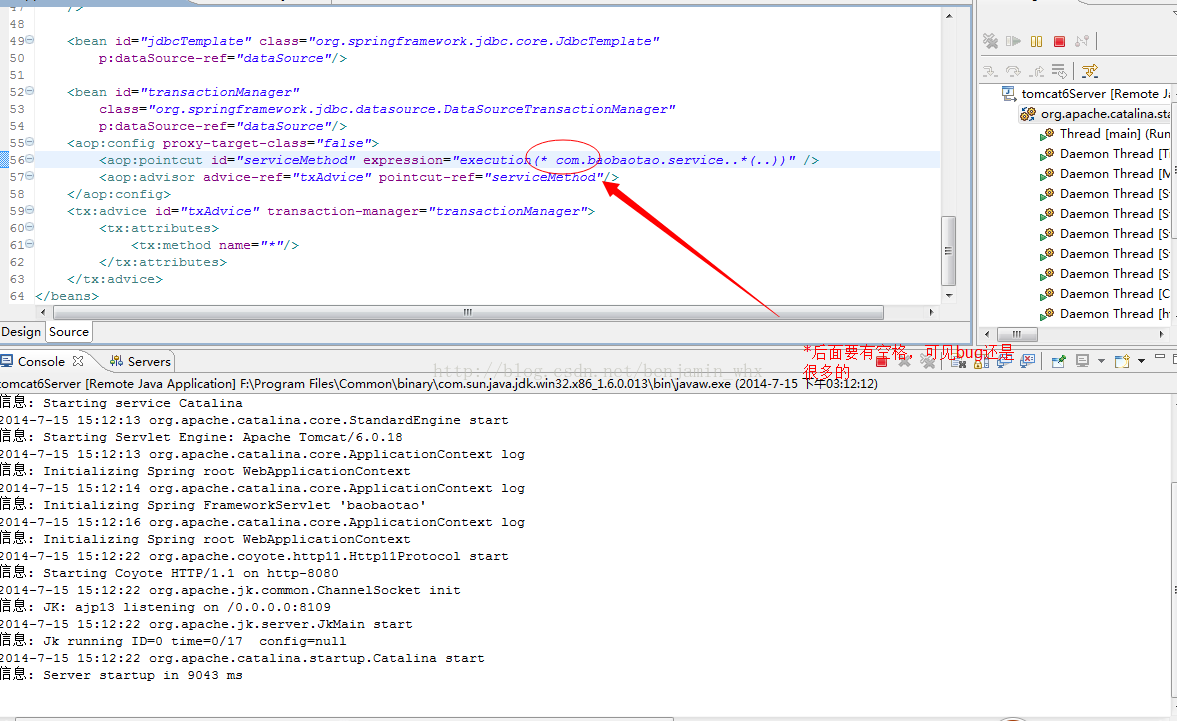Click 'Starting Coyote HTTP/1.1 on http-8080' line
This screenshot has width=1177, height=721.
(x=191, y=572)
